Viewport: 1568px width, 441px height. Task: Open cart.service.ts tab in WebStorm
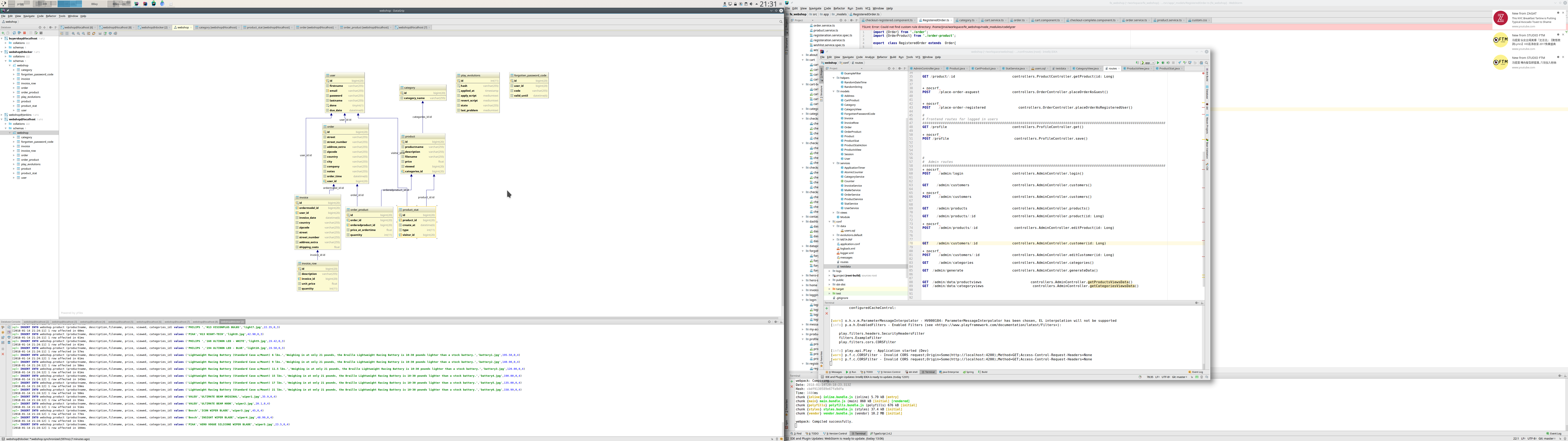(993, 20)
